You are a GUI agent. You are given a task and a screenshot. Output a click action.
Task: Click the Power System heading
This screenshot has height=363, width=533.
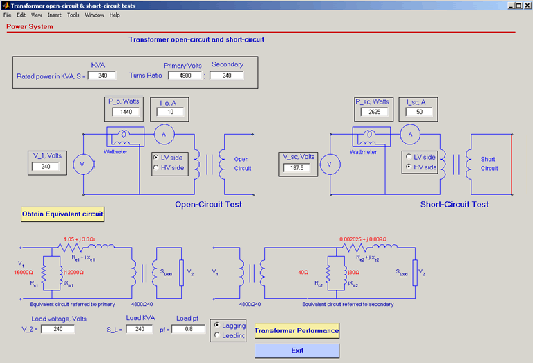point(30,27)
